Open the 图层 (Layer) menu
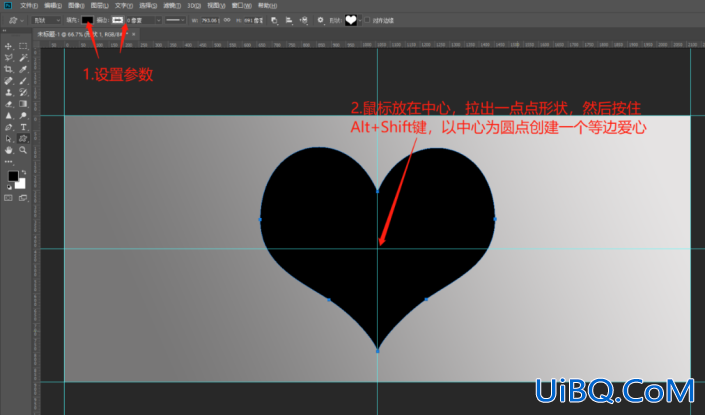Screen dimensions: 705x415 (99, 5)
